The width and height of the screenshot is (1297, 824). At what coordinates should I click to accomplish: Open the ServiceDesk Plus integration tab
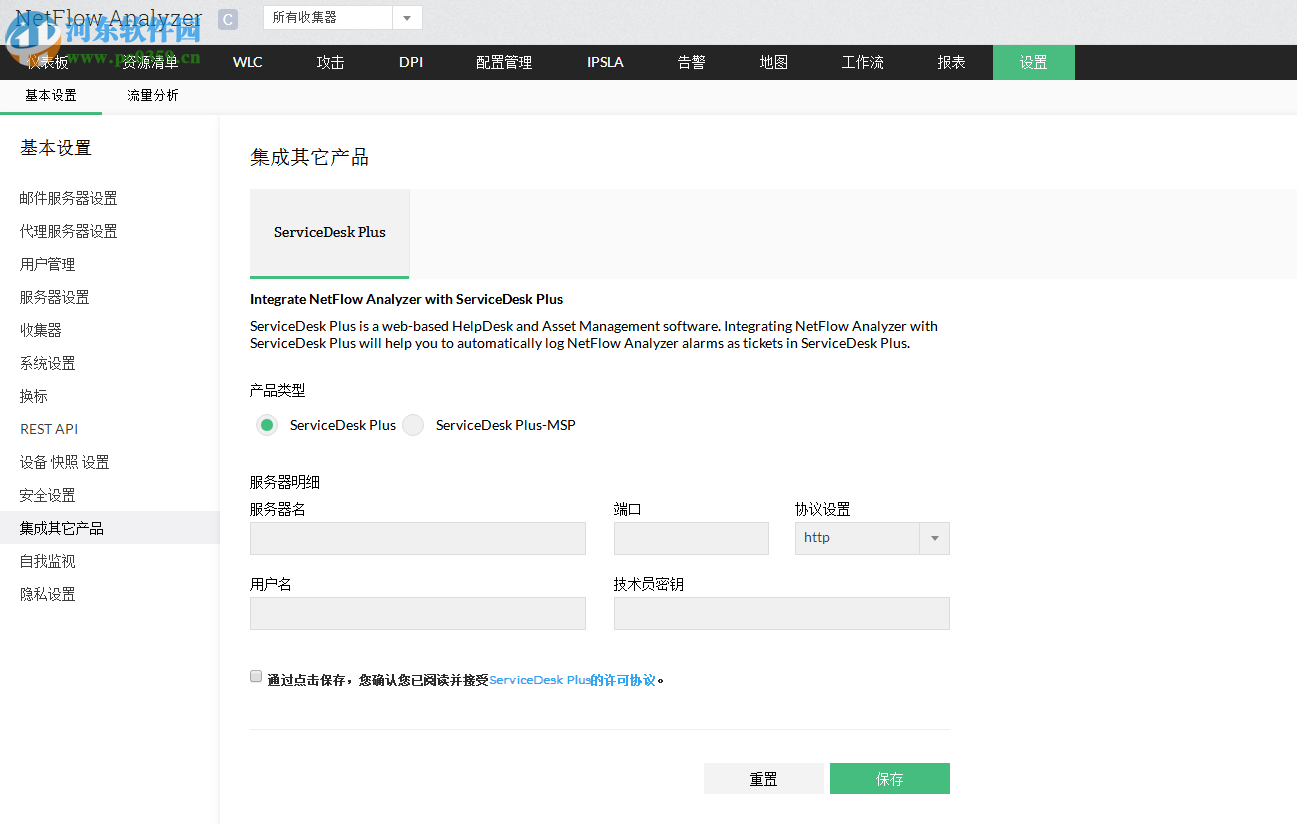tap(329, 232)
